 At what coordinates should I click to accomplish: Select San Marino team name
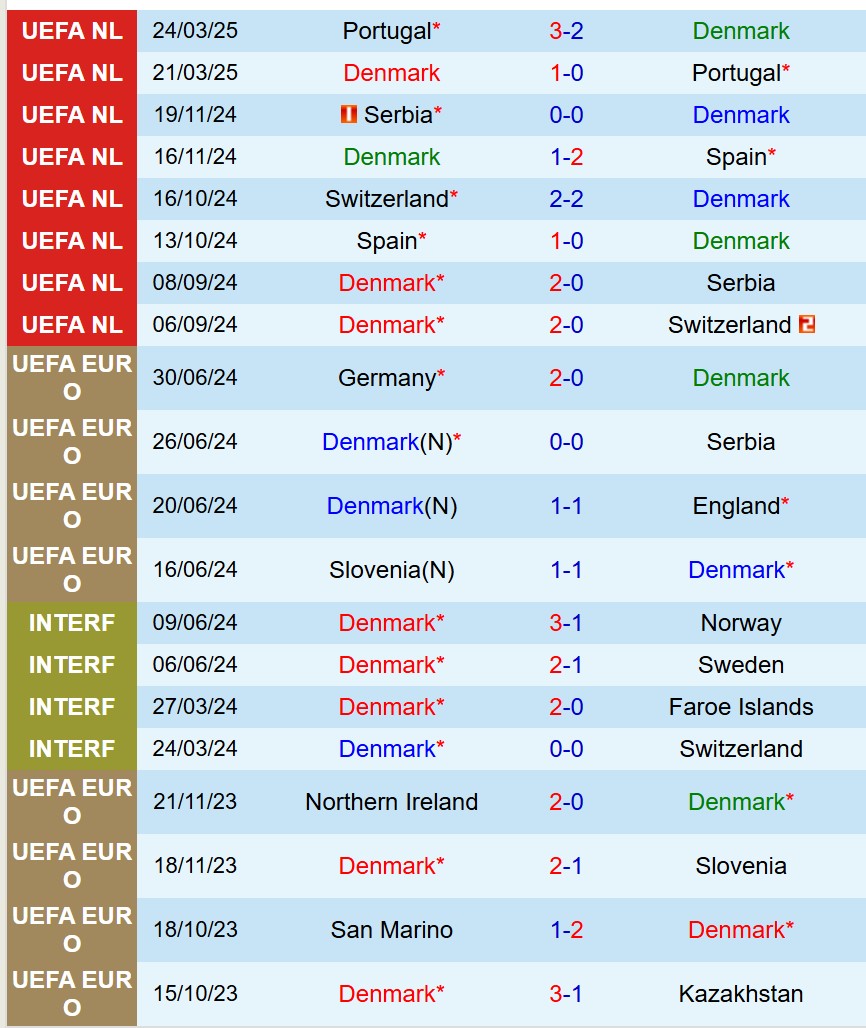(x=391, y=930)
